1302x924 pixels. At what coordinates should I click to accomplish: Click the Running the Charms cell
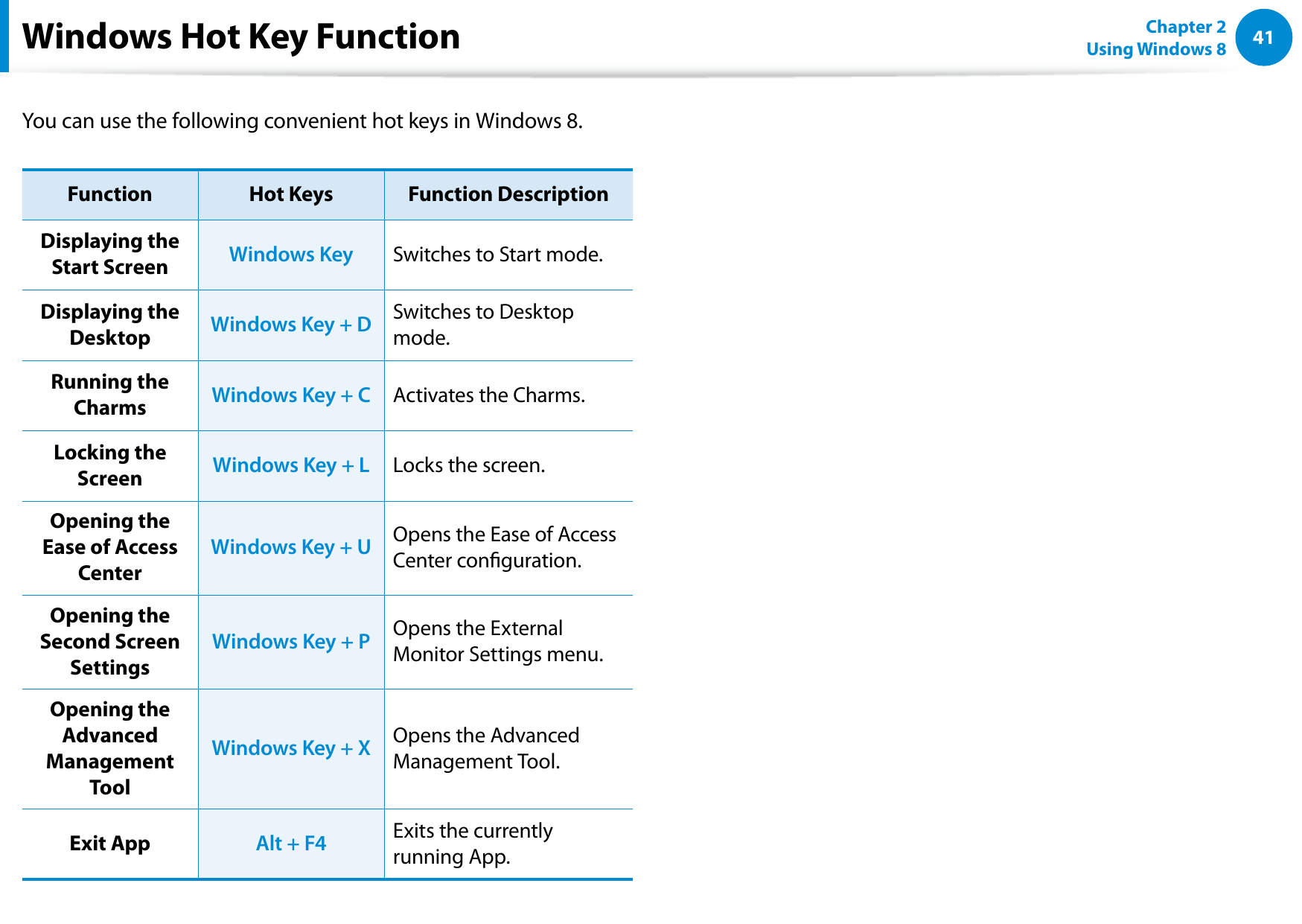point(109,395)
